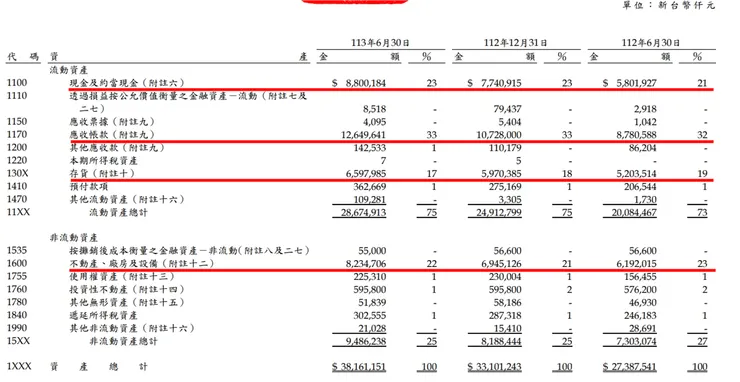Select total assets $ 33,101,243
This screenshot has width=740, height=382.
coord(494,367)
